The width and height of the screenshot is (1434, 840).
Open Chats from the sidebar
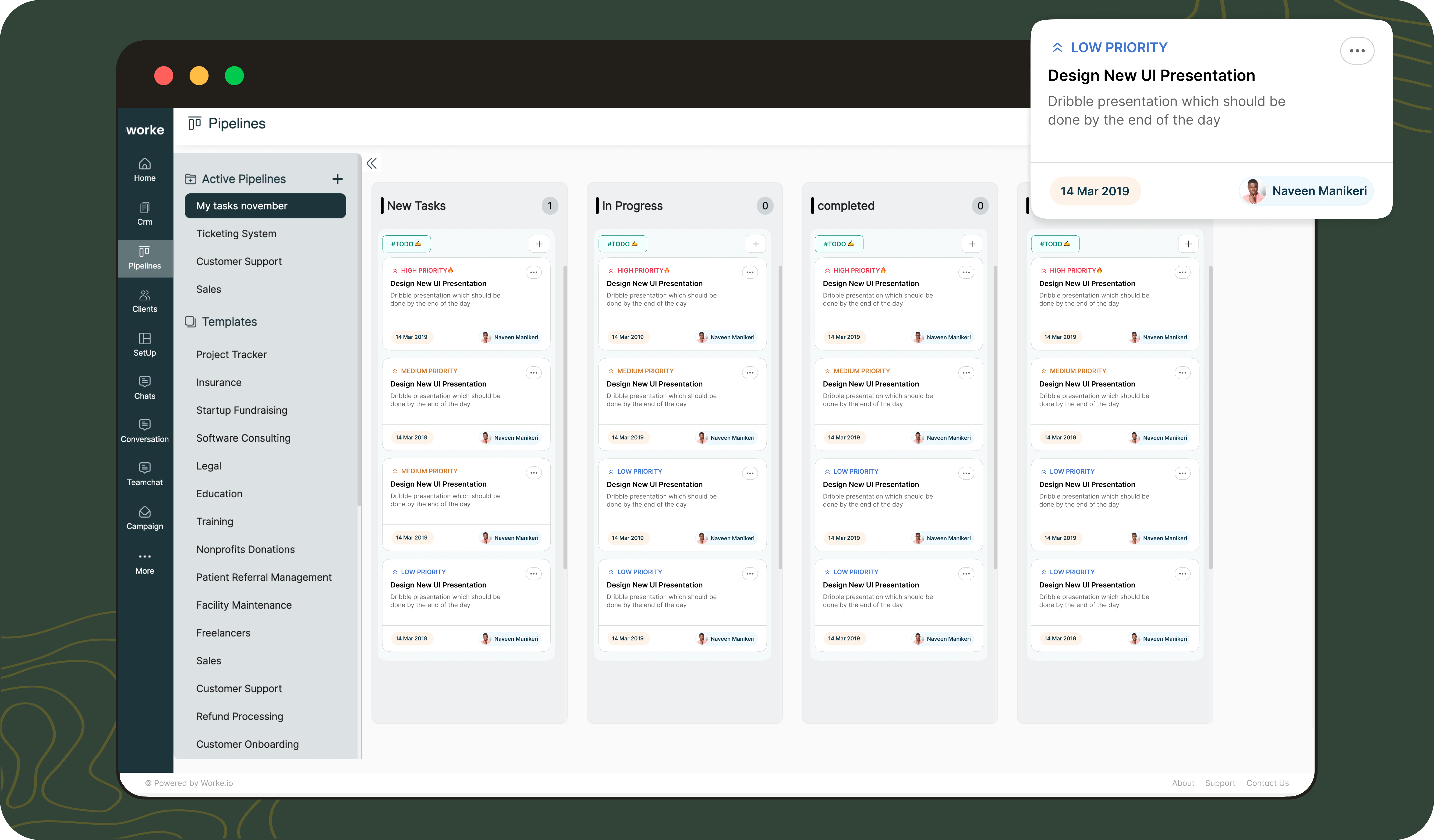pos(144,388)
